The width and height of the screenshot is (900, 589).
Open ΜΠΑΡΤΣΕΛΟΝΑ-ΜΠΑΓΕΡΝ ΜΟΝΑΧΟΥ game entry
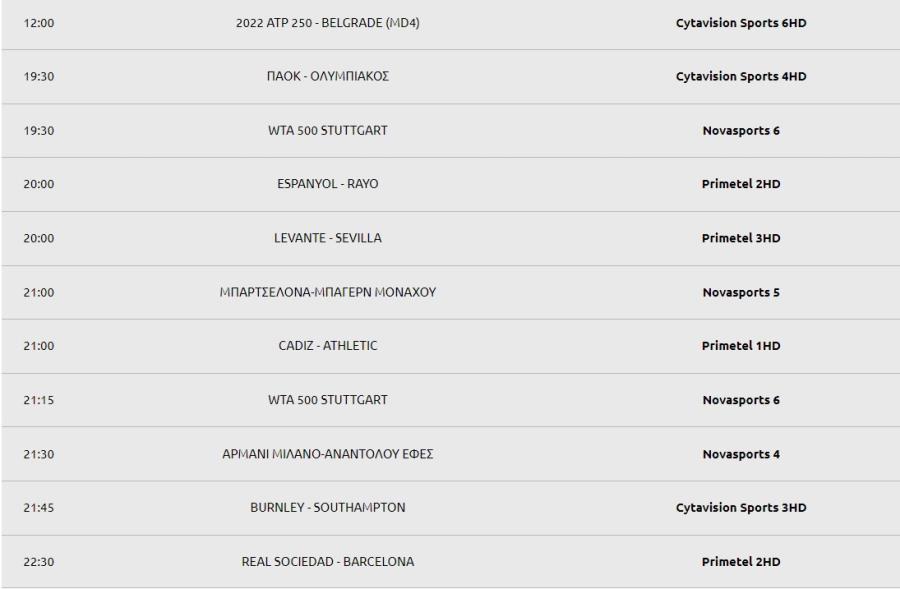click(328, 292)
